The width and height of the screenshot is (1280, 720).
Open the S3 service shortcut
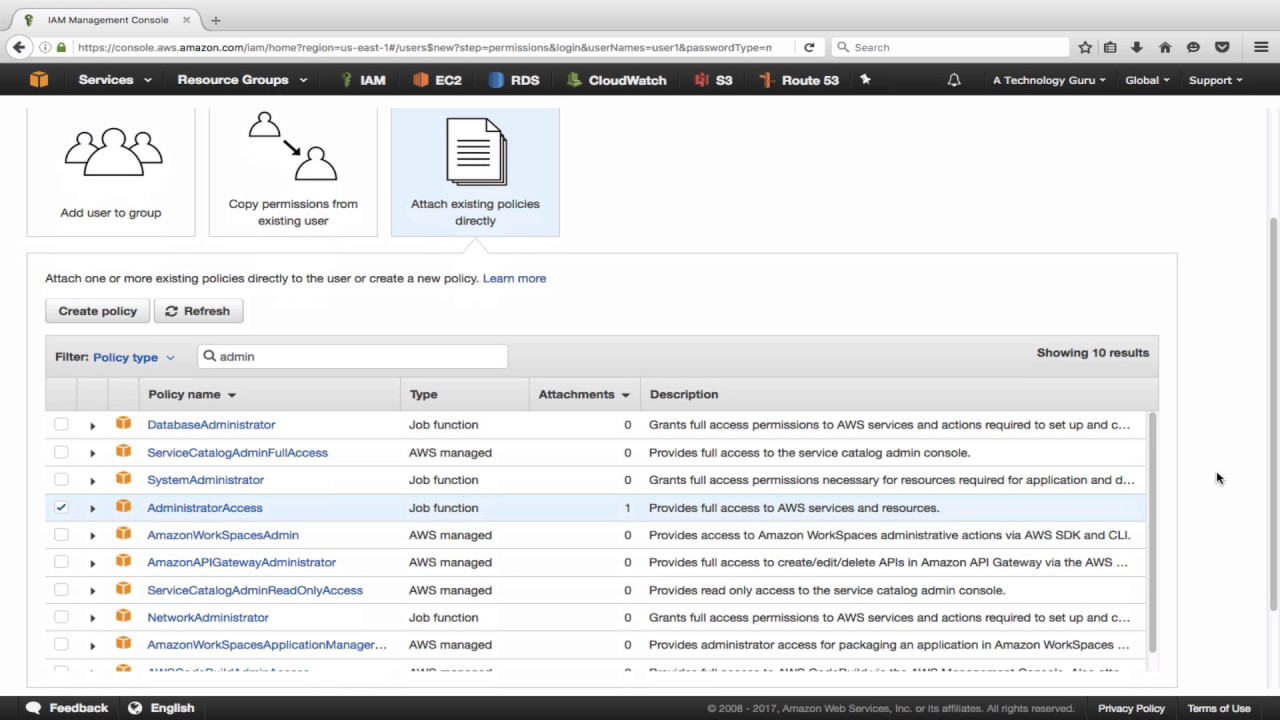click(x=713, y=80)
